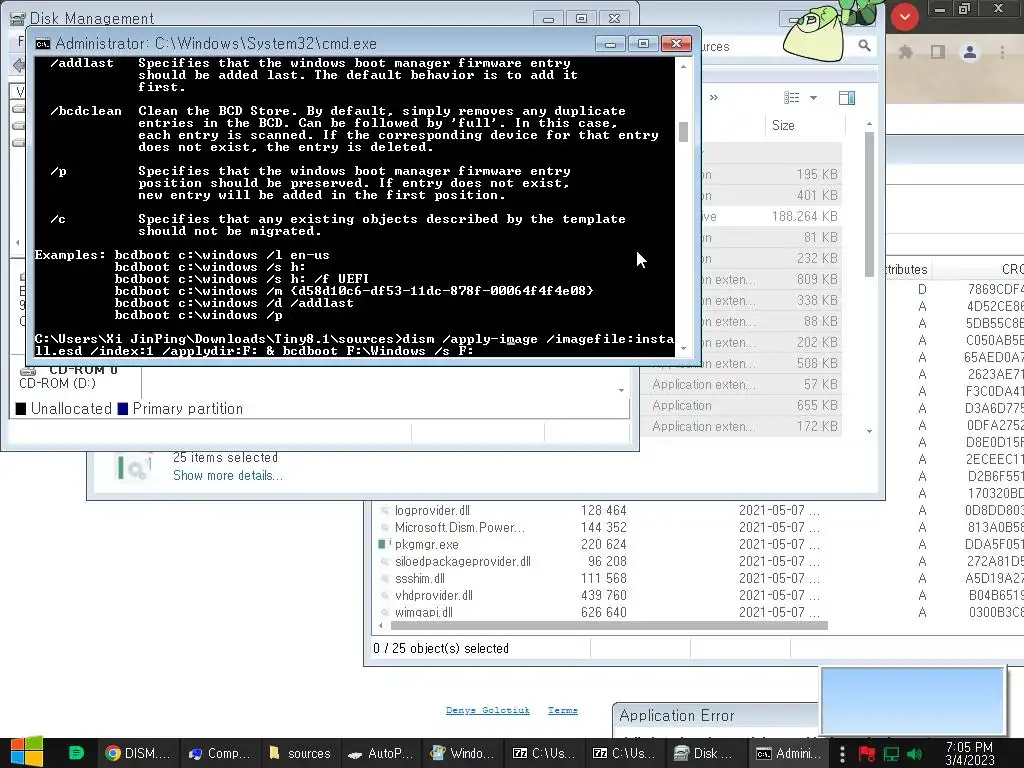The width and height of the screenshot is (1024, 768).
Task: Click the 0 / 25 object(s) selected status
Action: [x=441, y=648]
